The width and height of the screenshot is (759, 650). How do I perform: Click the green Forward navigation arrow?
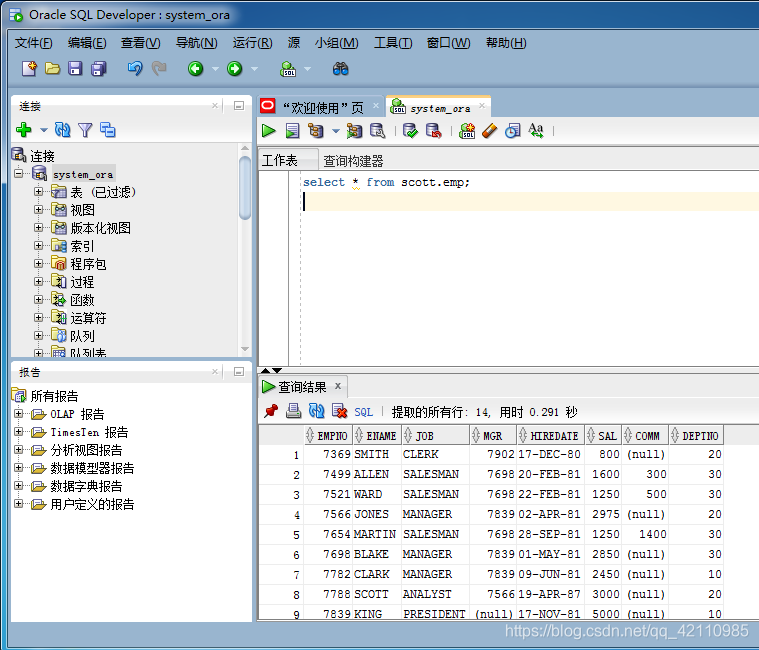(235, 69)
